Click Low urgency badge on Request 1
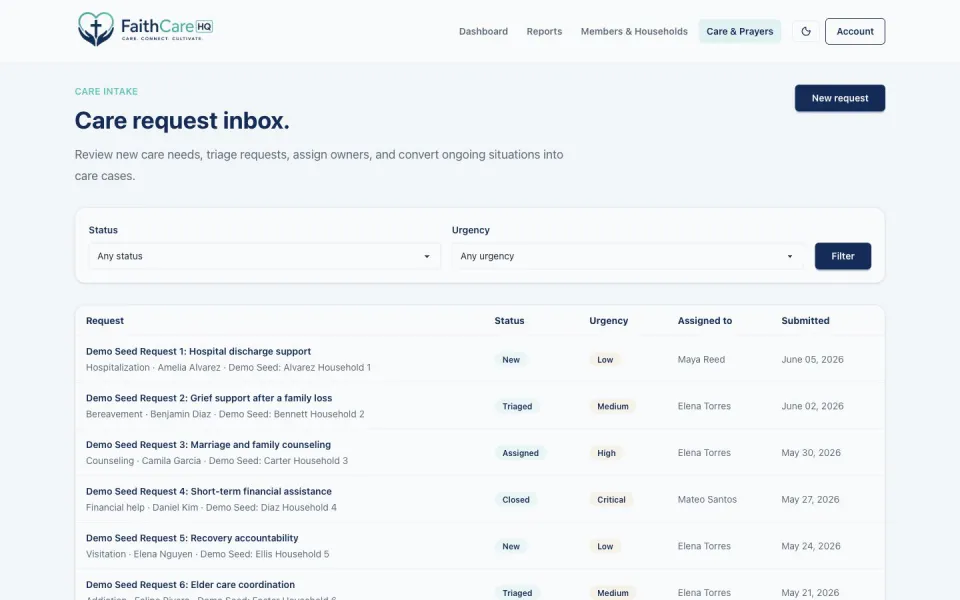Screen dimensions: 960x600 click(605, 360)
